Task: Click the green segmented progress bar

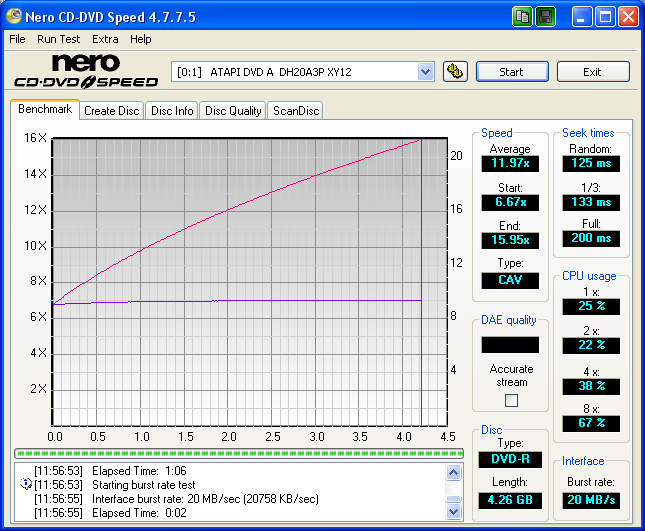Action: pyautogui.click(x=238, y=453)
